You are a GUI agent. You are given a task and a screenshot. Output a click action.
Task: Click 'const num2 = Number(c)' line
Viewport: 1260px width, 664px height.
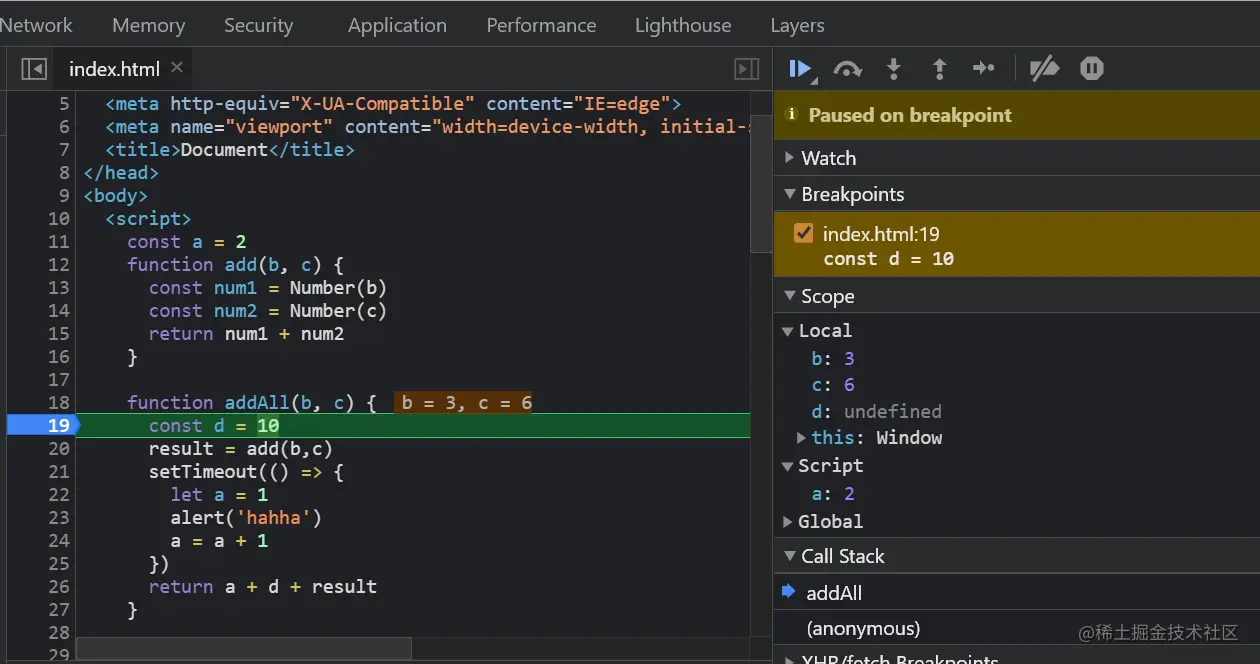pyautogui.click(x=268, y=310)
